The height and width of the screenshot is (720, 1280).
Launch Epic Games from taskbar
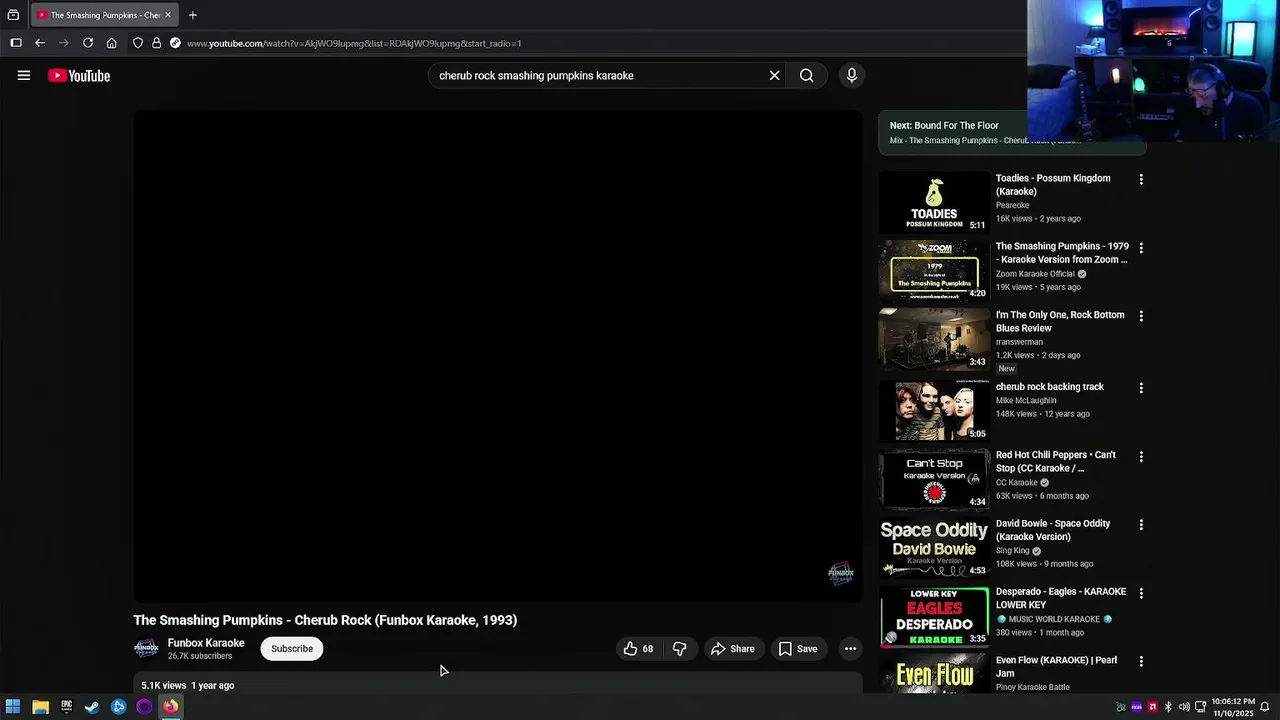pos(66,707)
